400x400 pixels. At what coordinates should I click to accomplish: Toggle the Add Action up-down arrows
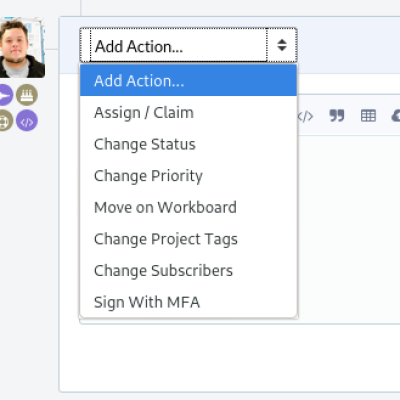click(x=282, y=45)
